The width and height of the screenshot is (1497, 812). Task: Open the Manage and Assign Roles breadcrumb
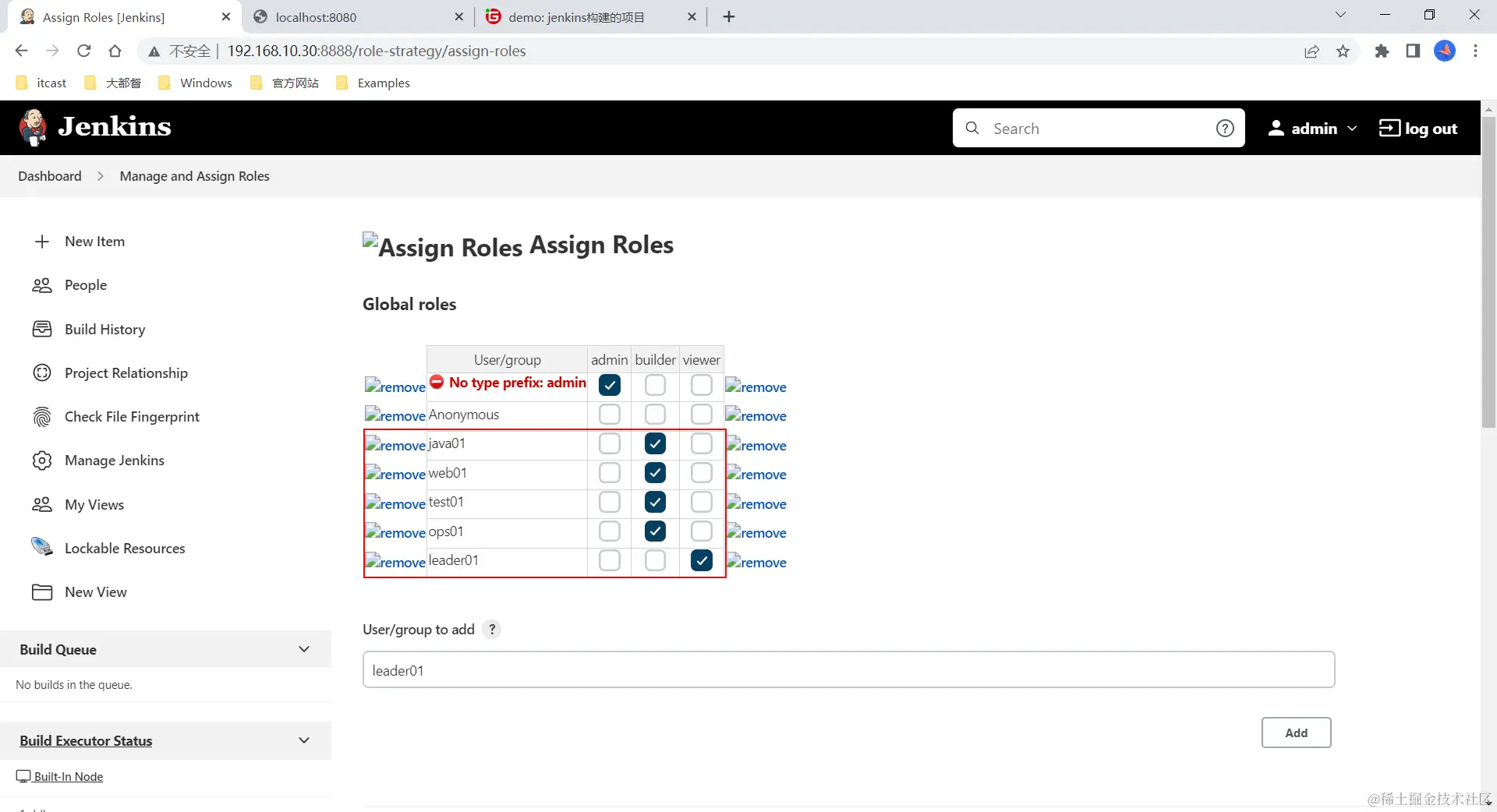[194, 176]
